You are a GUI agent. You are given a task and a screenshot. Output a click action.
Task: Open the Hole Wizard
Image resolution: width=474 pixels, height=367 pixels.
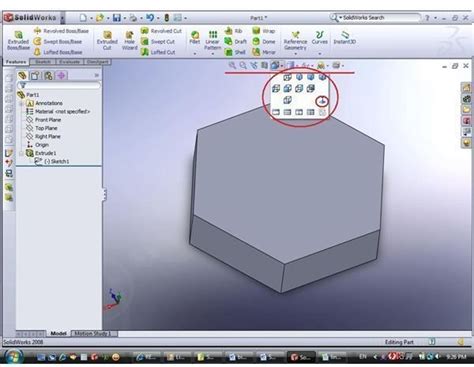[x=129, y=40]
